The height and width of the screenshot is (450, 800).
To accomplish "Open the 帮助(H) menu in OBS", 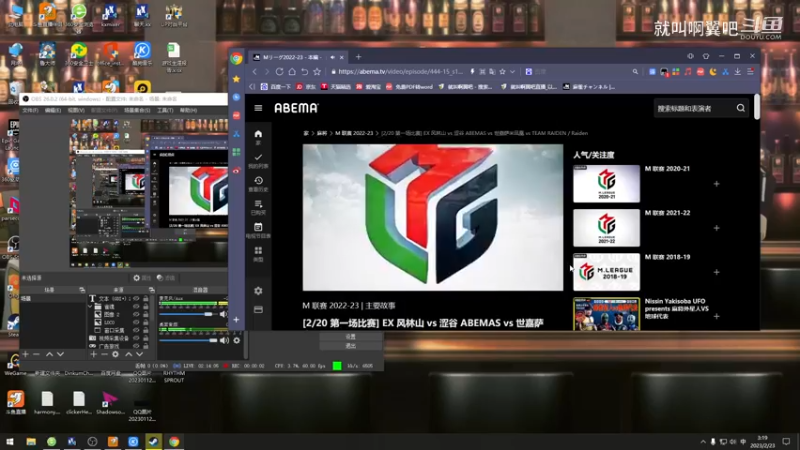I will [x=188, y=110].
